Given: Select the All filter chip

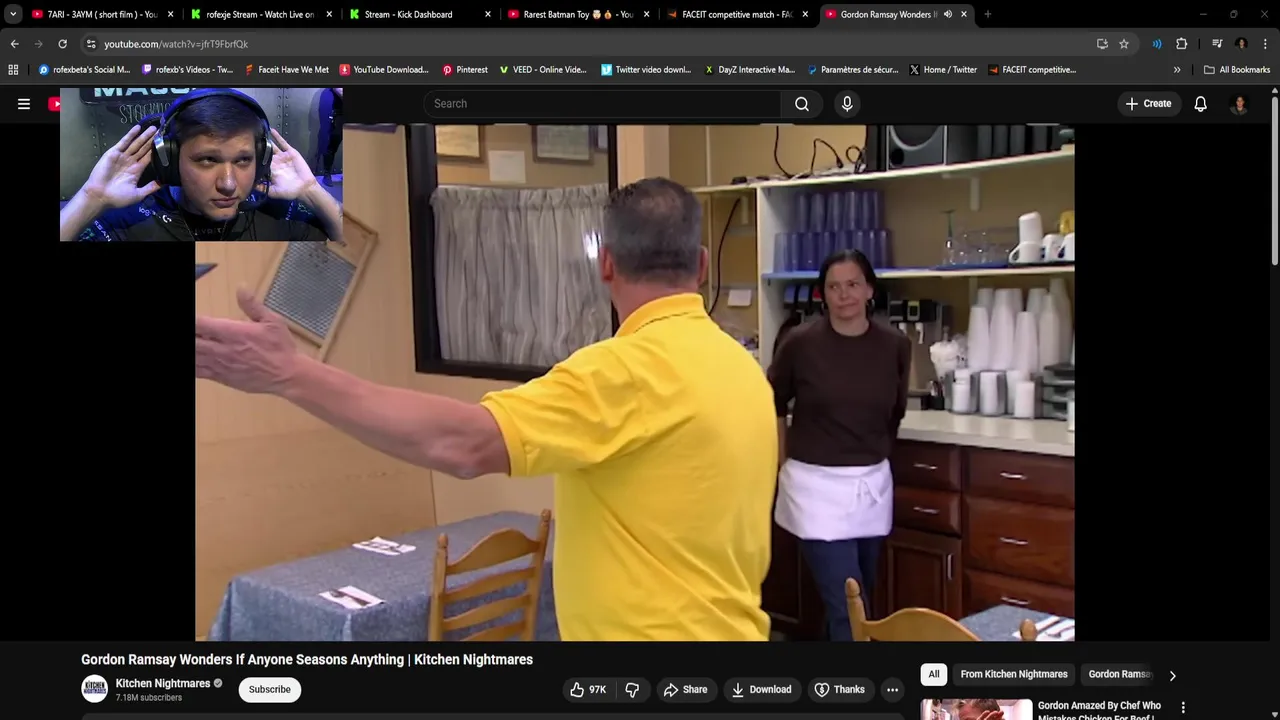Looking at the screenshot, I should pyautogui.click(x=934, y=674).
